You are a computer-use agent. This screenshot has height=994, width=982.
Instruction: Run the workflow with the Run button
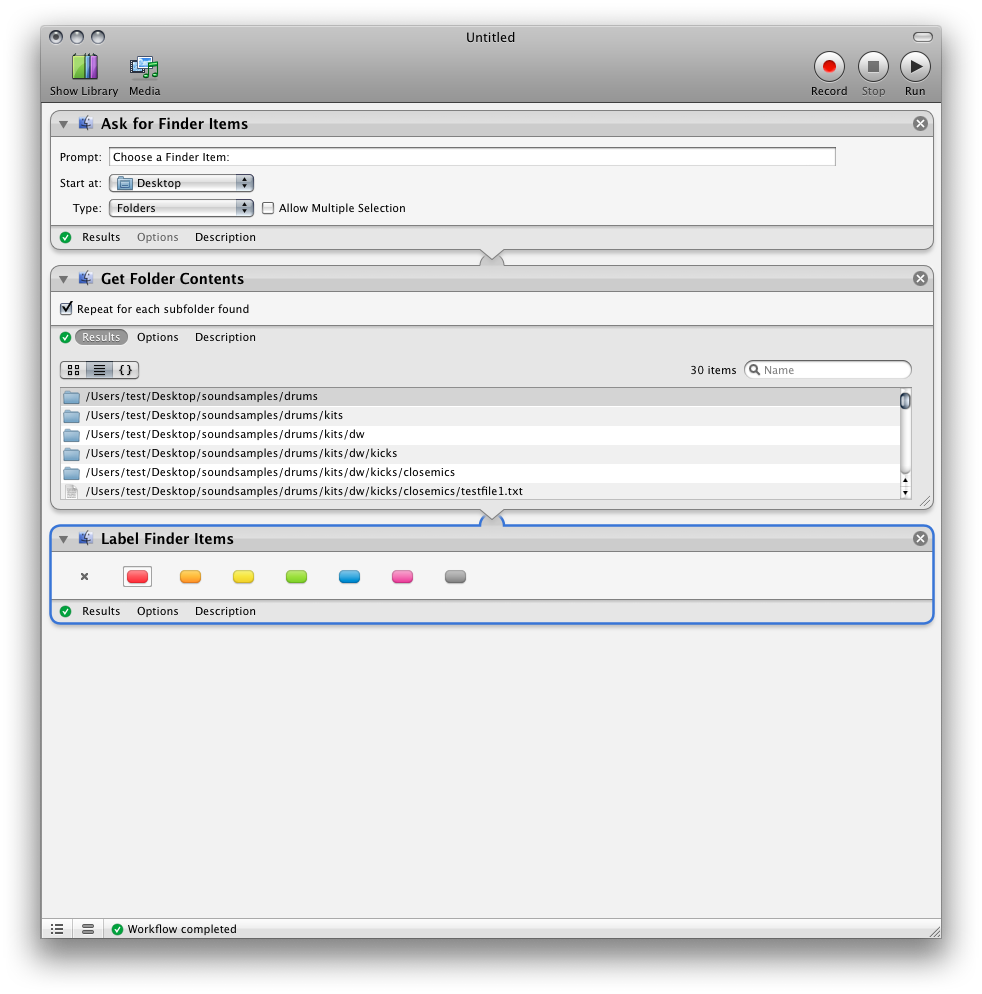pyautogui.click(x=915, y=67)
